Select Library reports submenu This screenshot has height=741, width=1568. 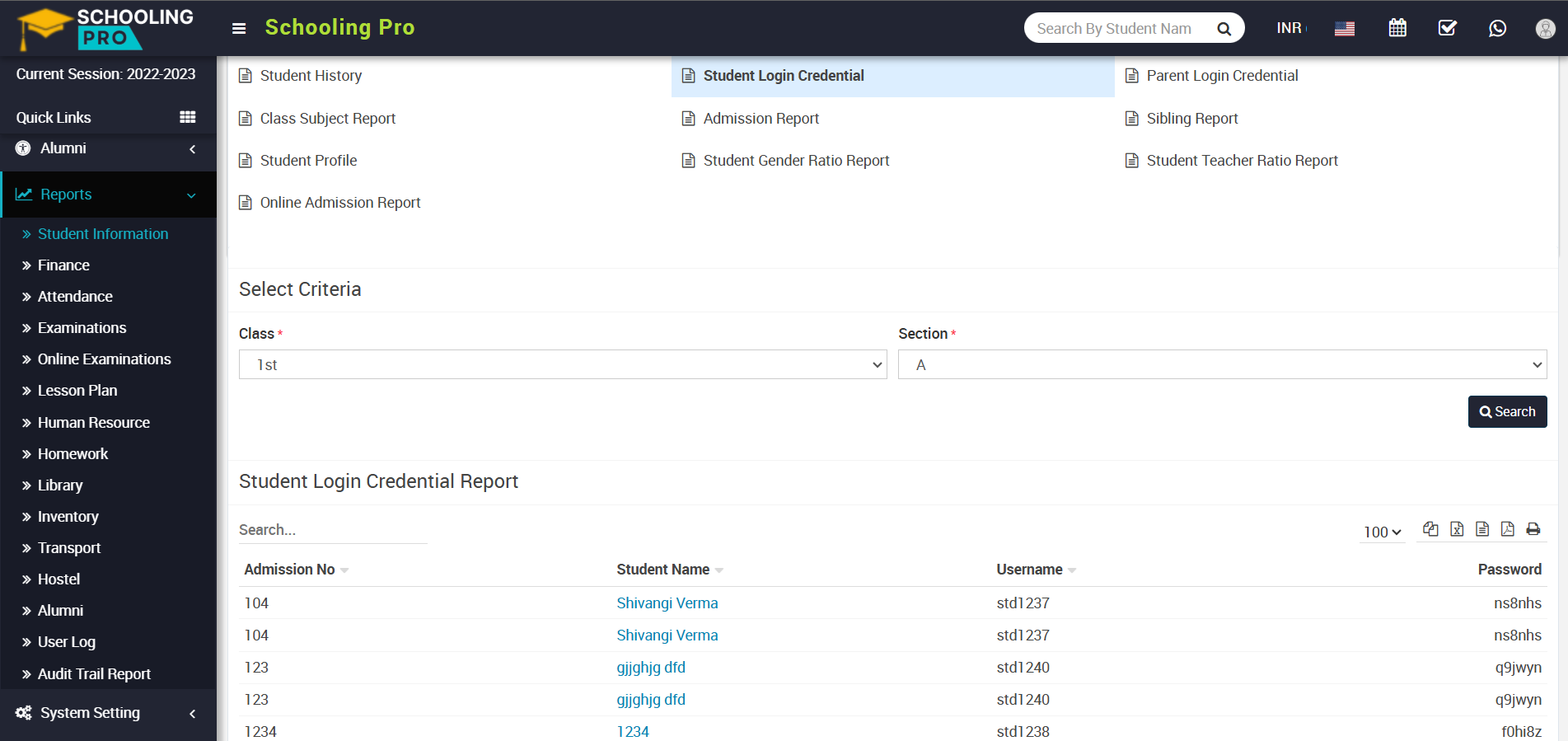pyautogui.click(x=60, y=485)
